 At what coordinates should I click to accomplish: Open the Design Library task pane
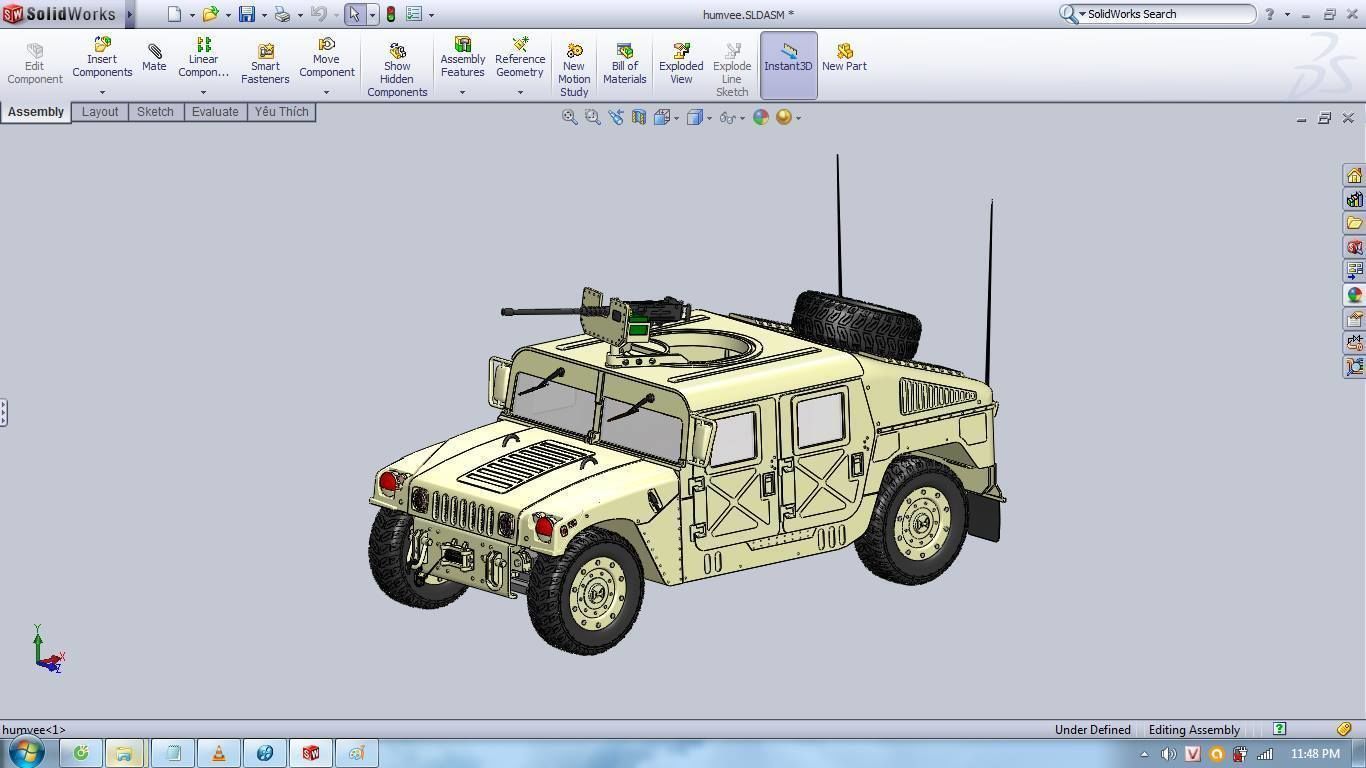1354,200
